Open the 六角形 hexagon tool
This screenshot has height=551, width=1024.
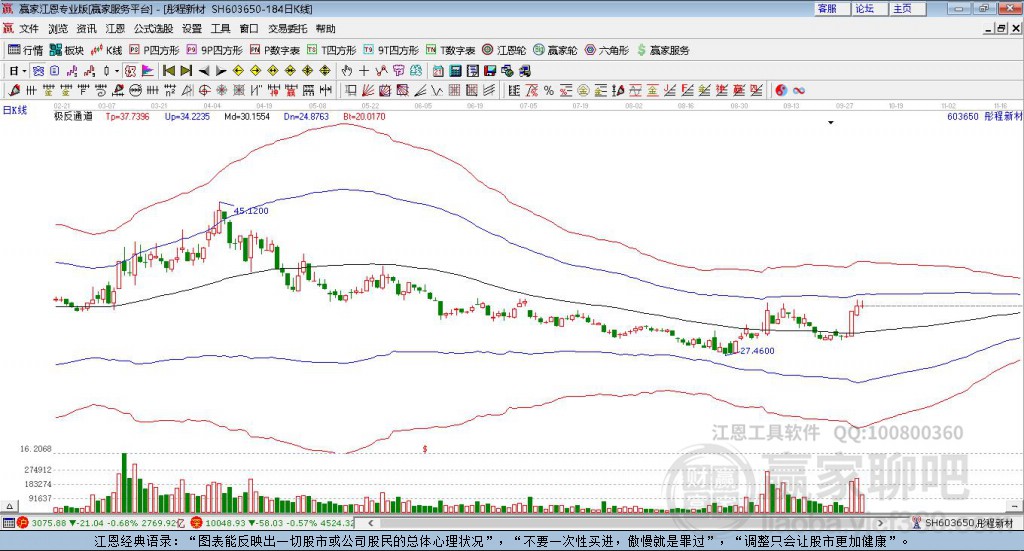click(x=607, y=50)
